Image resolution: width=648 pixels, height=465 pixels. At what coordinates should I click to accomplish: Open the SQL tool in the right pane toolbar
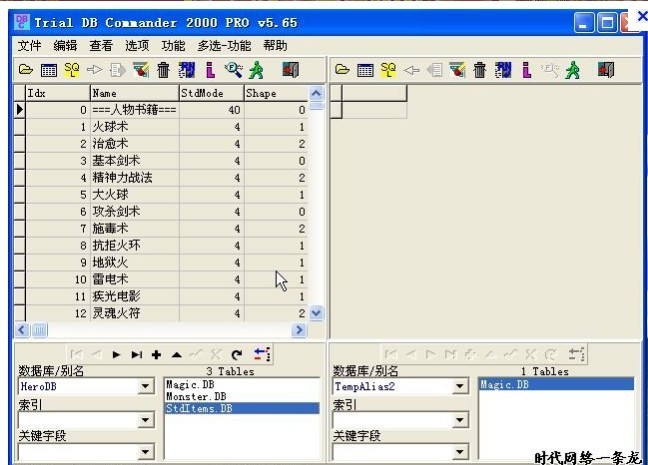coord(388,70)
